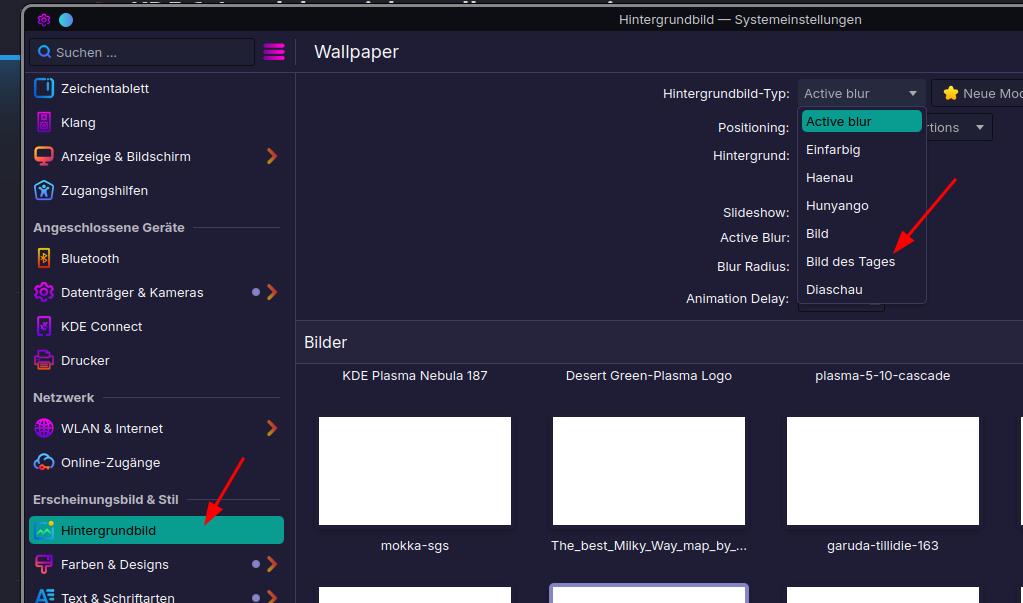Select the mokka-sgs wallpaper thumbnail

[415, 471]
